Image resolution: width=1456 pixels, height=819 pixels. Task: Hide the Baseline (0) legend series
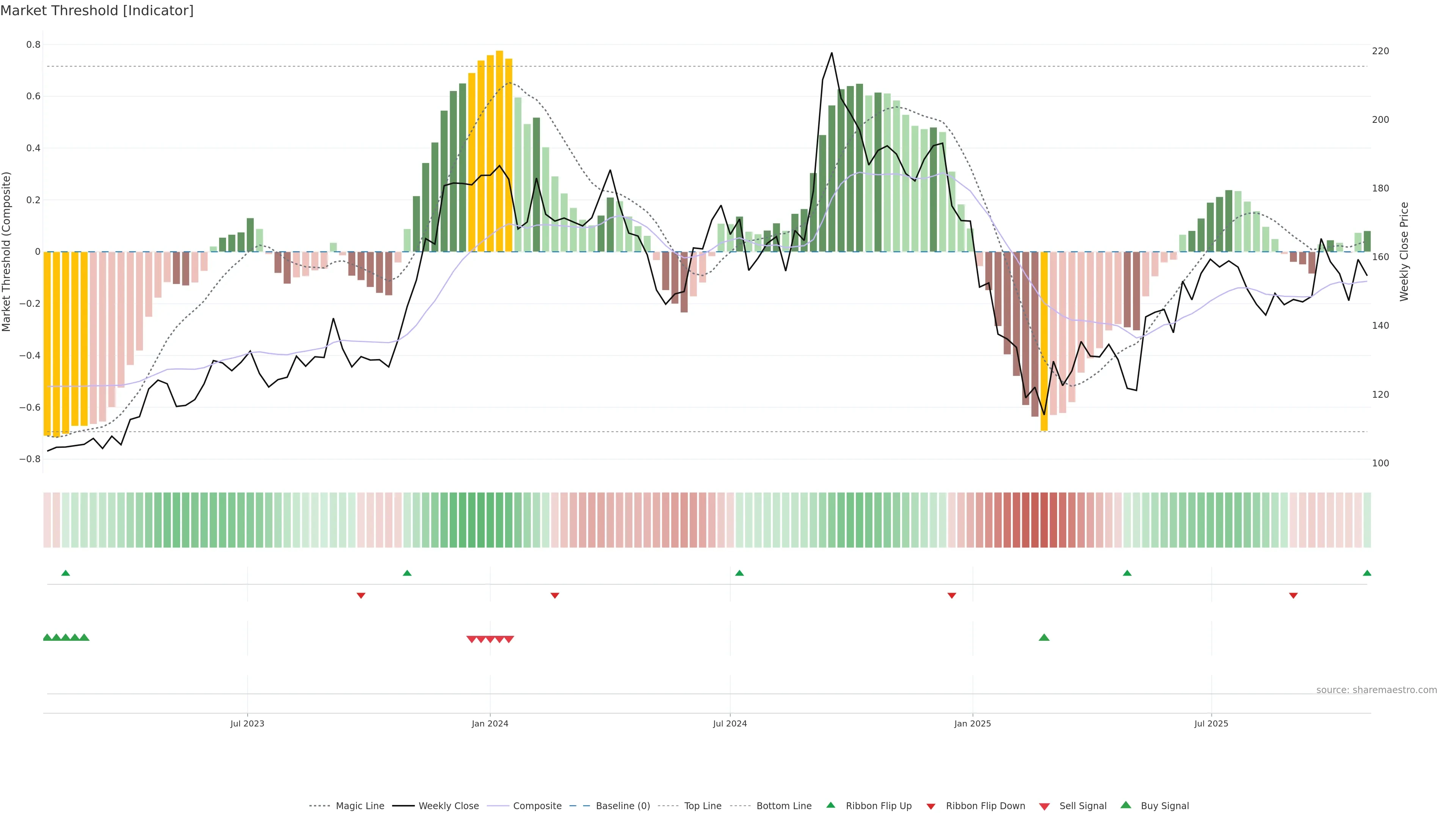tap(623, 806)
